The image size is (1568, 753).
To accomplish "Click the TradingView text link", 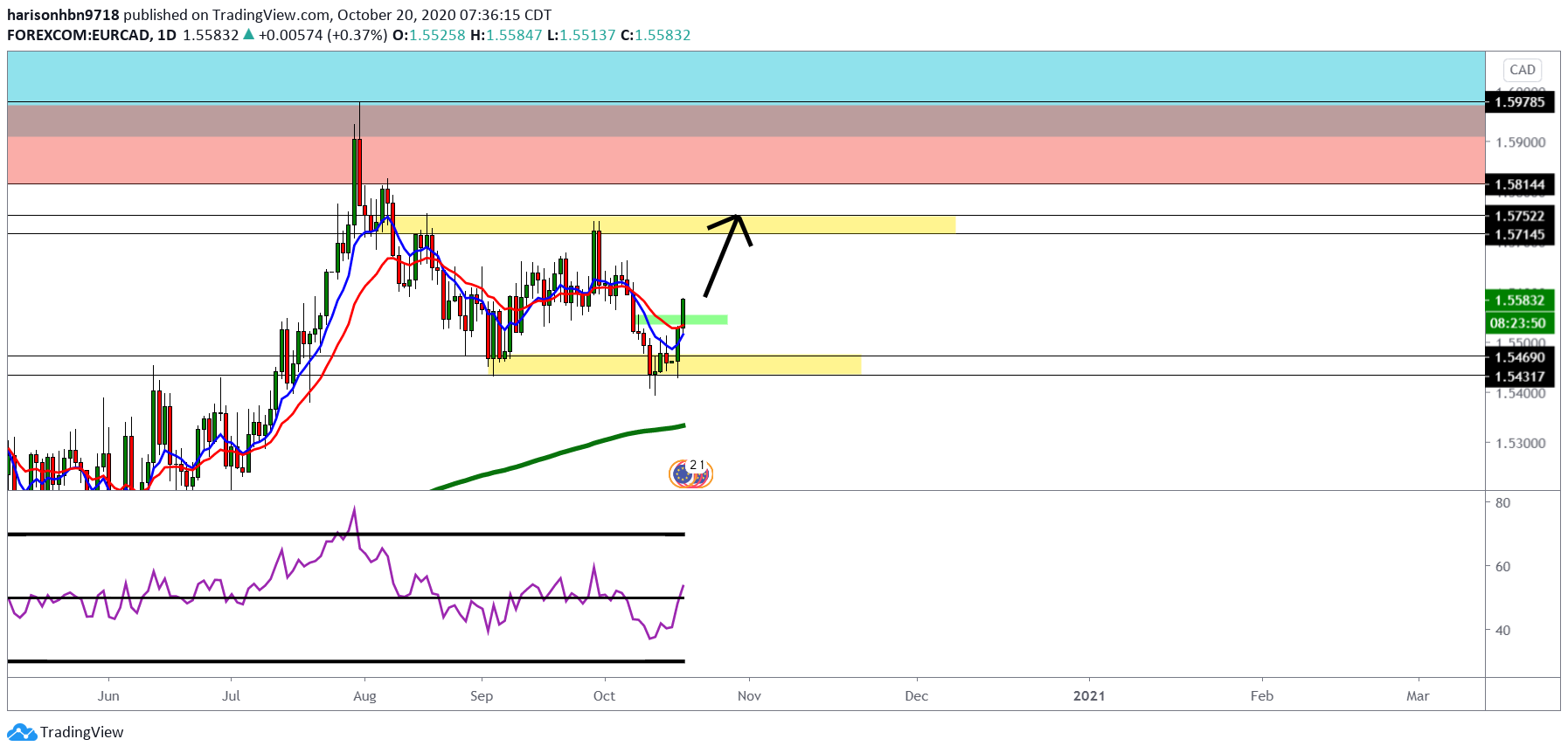I will click(x=81, y=732).
